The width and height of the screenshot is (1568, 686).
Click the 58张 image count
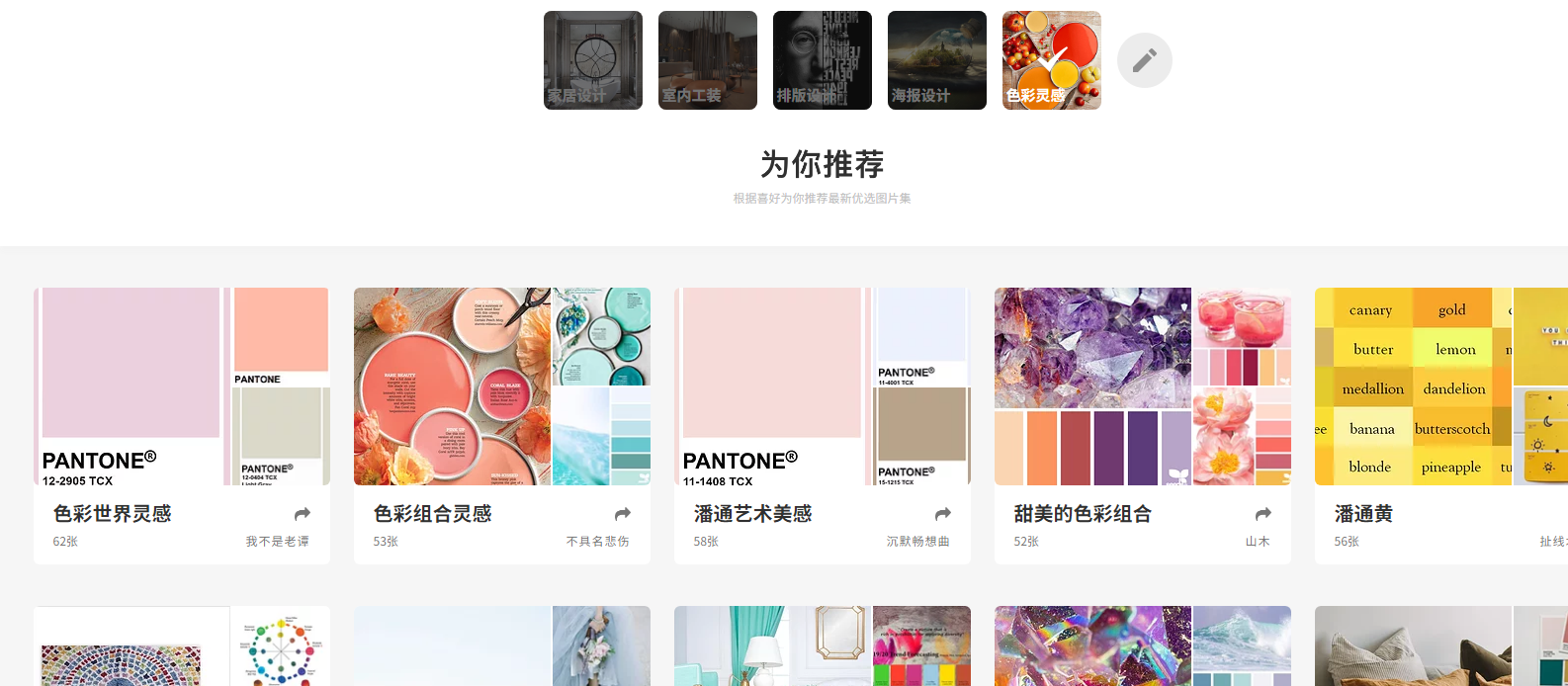click(x=706, y=542)
